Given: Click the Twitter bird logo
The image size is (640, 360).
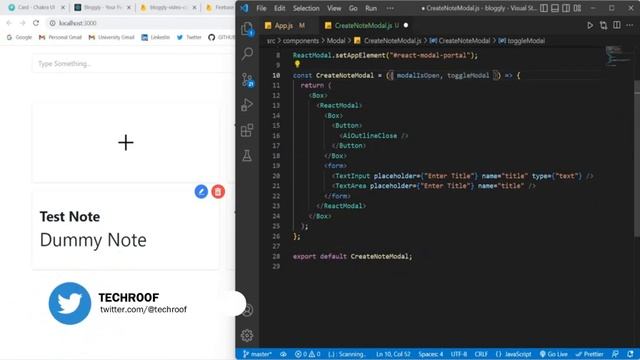Looking at the screenshot, I should coord(70,303).
